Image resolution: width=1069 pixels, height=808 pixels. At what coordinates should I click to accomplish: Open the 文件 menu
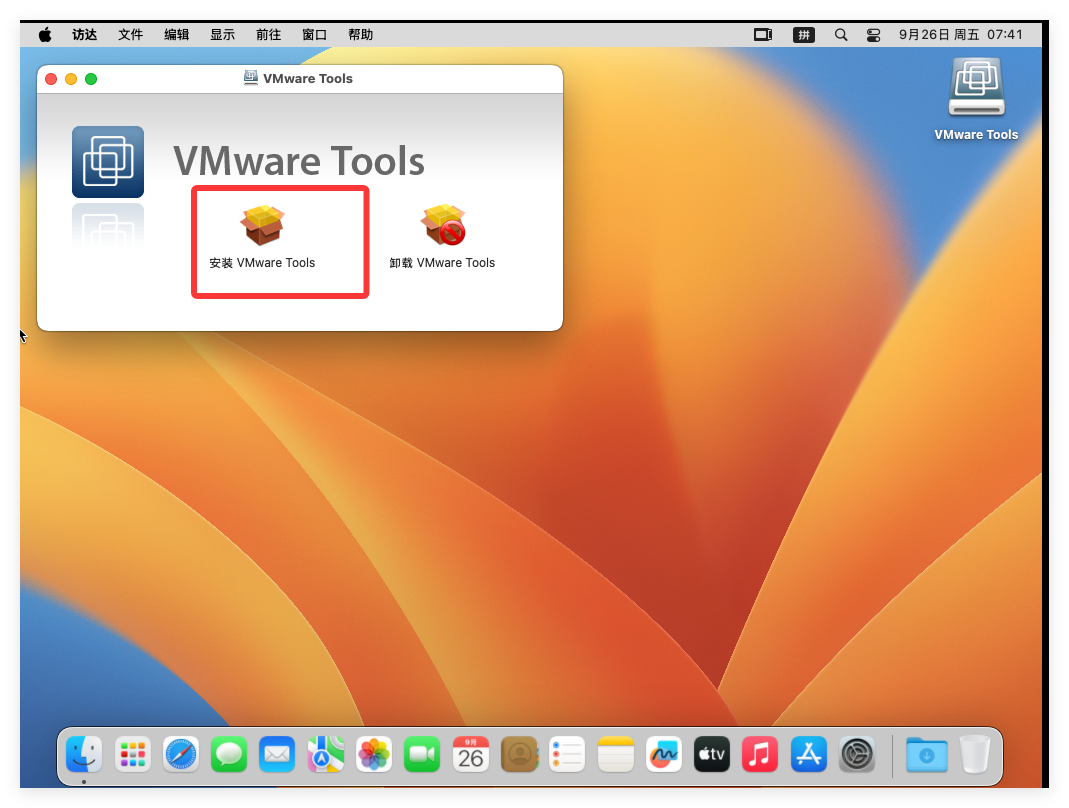click(130, 35)
